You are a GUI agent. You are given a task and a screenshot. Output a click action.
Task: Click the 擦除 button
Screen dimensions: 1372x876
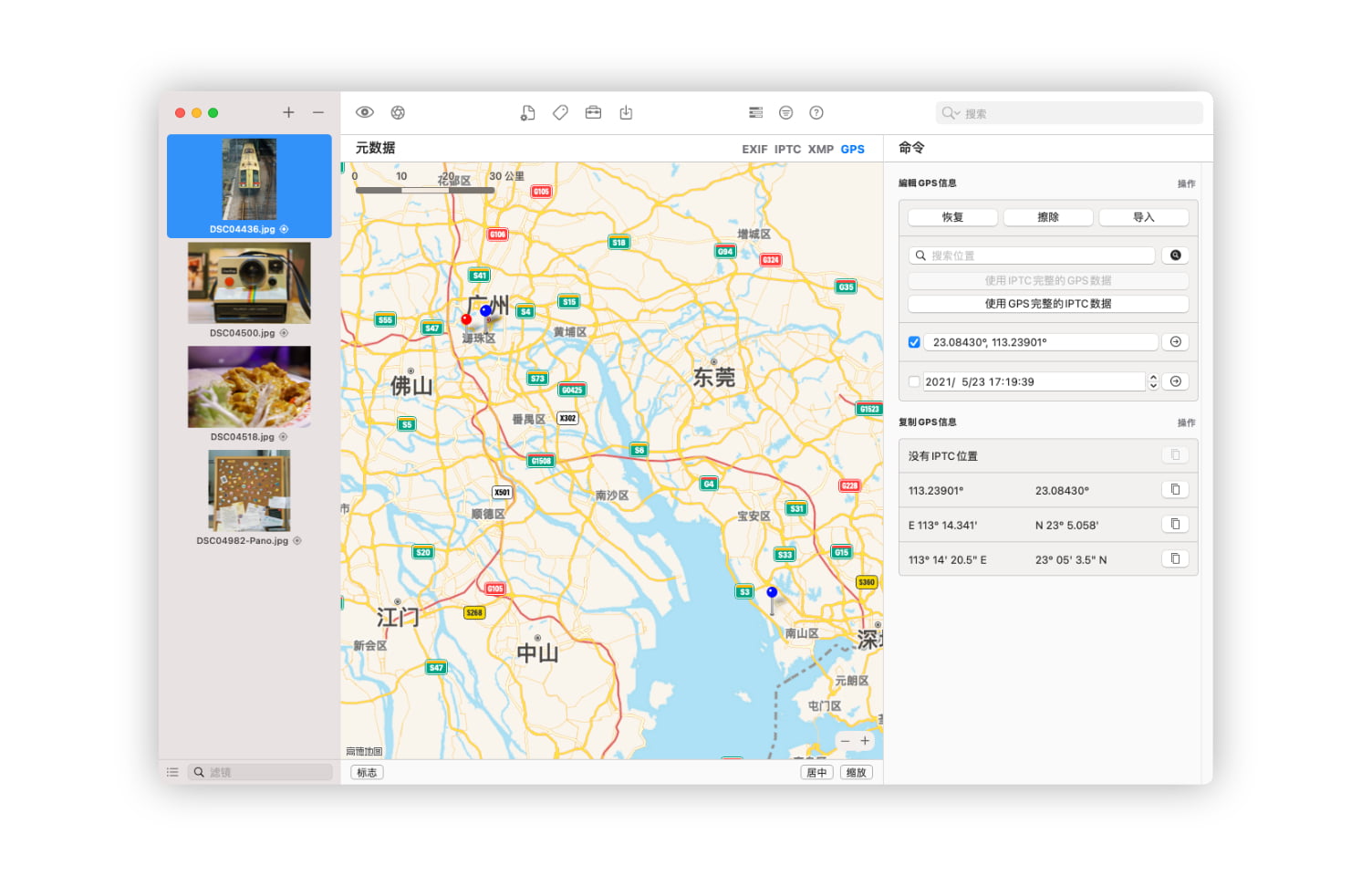[1048, 217]
